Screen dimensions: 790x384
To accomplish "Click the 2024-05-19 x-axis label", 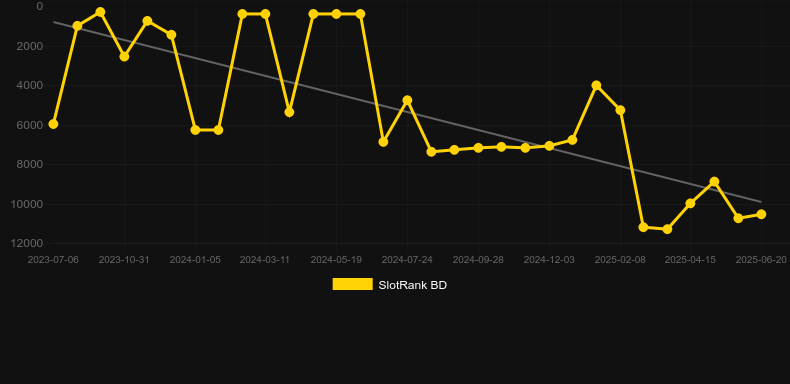I will click(336, 260).
